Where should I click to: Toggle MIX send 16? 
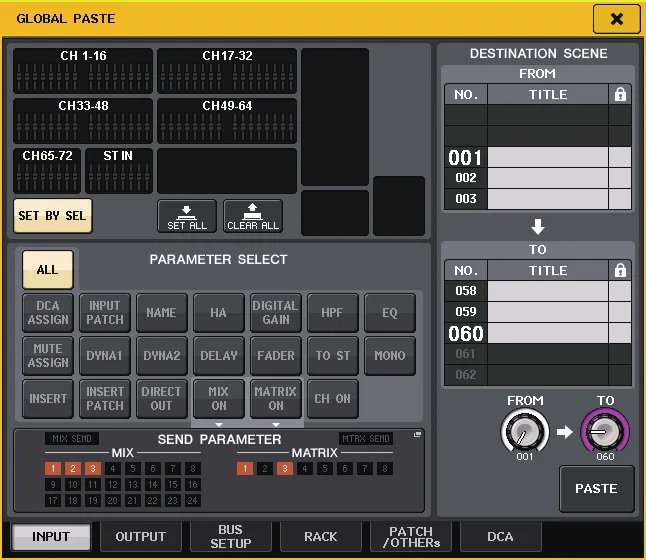coord(193,485)
